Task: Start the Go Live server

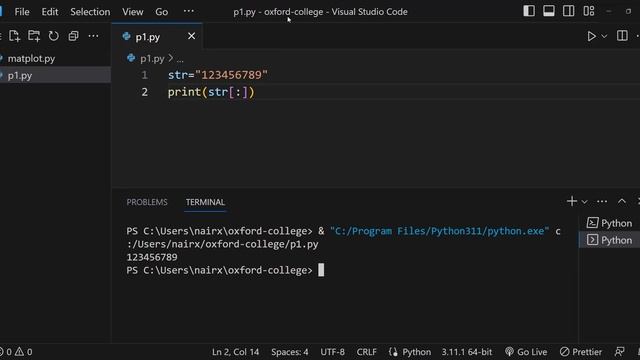Action: coord(526,352)
